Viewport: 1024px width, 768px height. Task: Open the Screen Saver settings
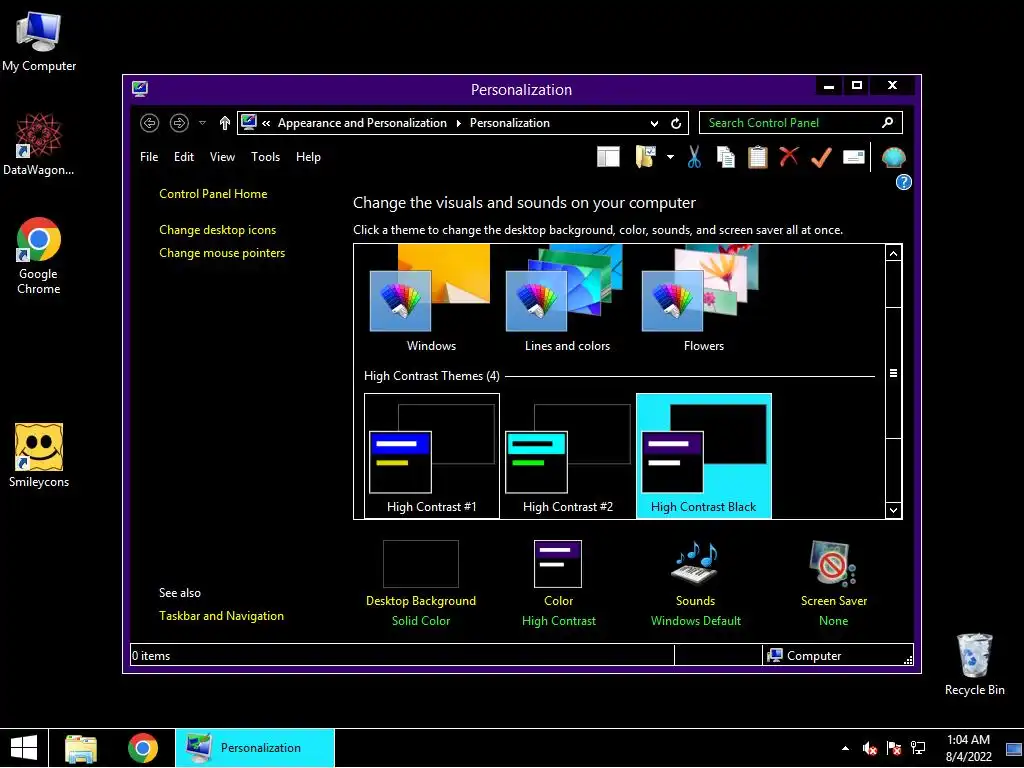tap(833, 582)
